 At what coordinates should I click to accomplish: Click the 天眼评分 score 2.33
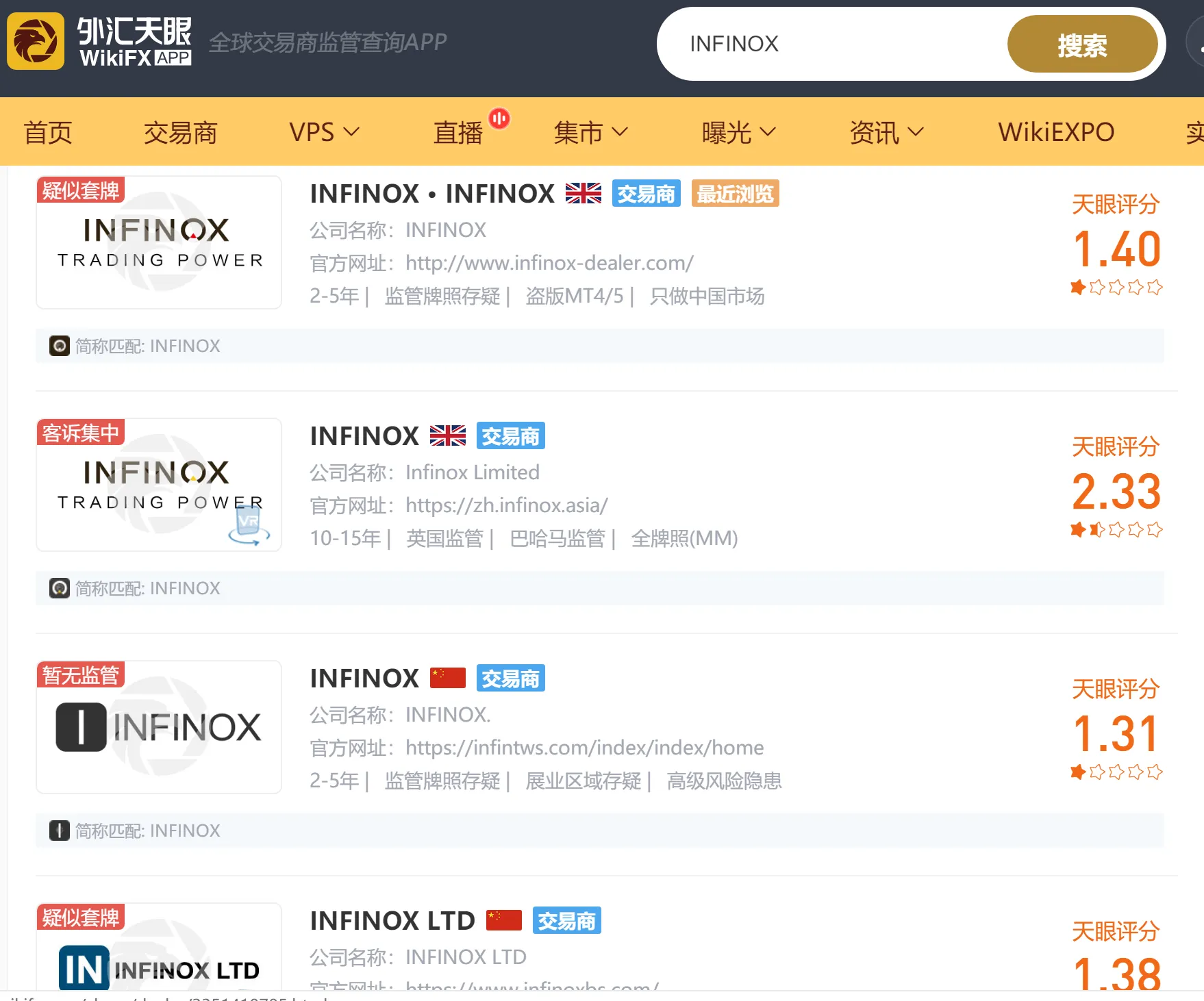pyautogui.click(x=1116, y=491)
